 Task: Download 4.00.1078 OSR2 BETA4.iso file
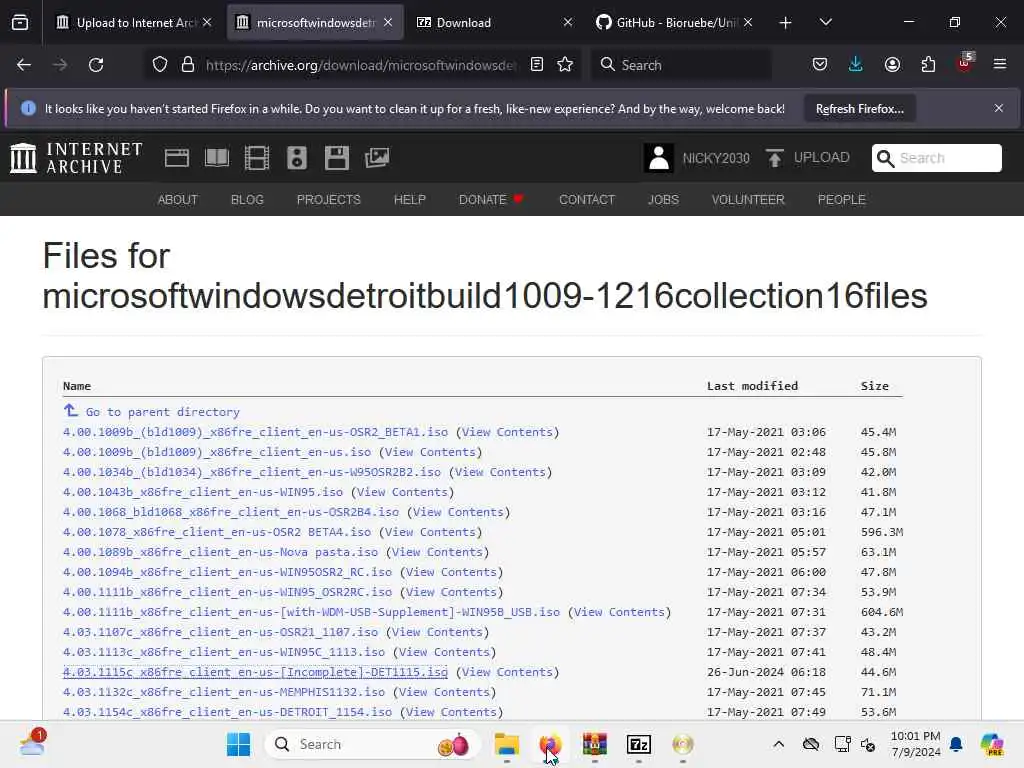click(217, 532)
